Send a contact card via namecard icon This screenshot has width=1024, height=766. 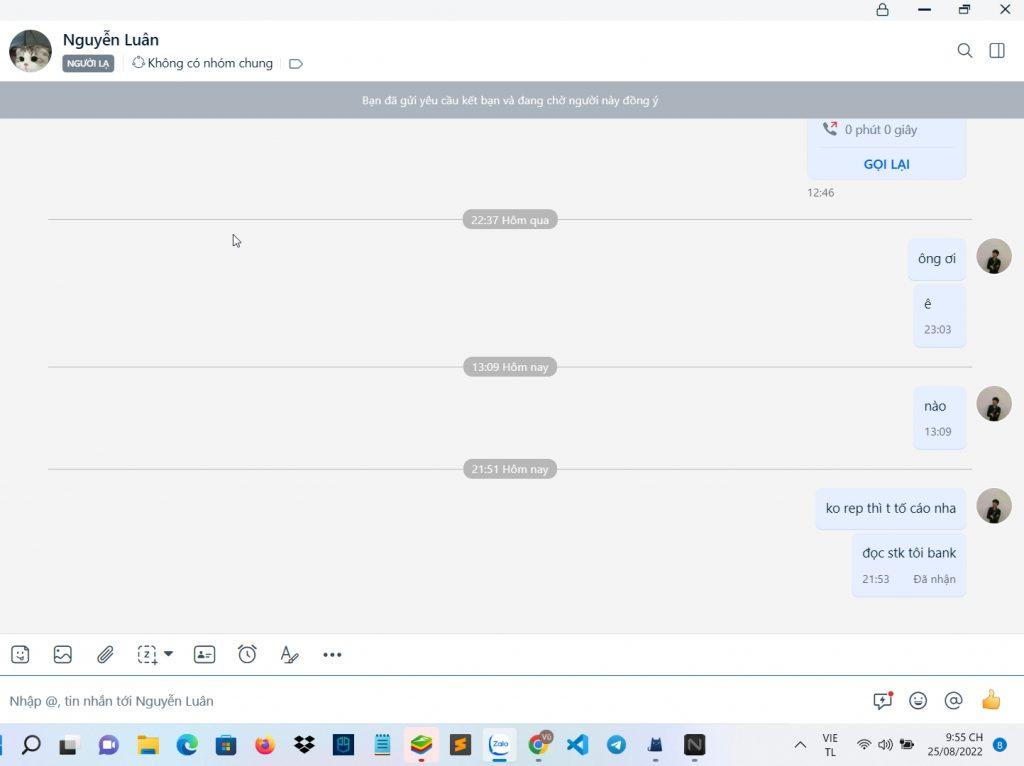click(204, 655)
